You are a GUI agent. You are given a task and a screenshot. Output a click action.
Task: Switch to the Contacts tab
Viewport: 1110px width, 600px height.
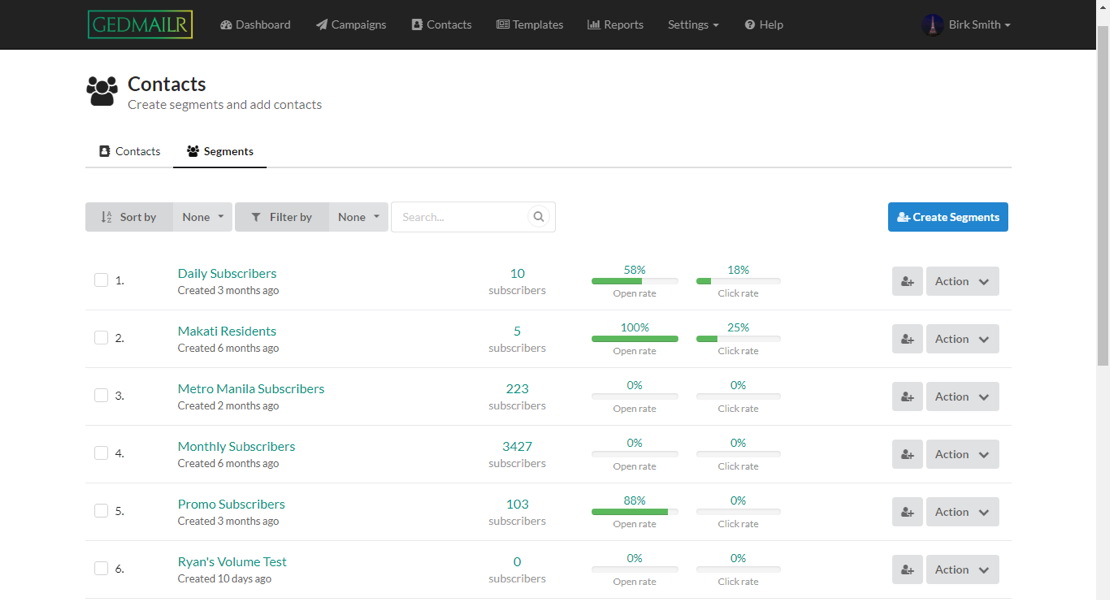[129, 152]
